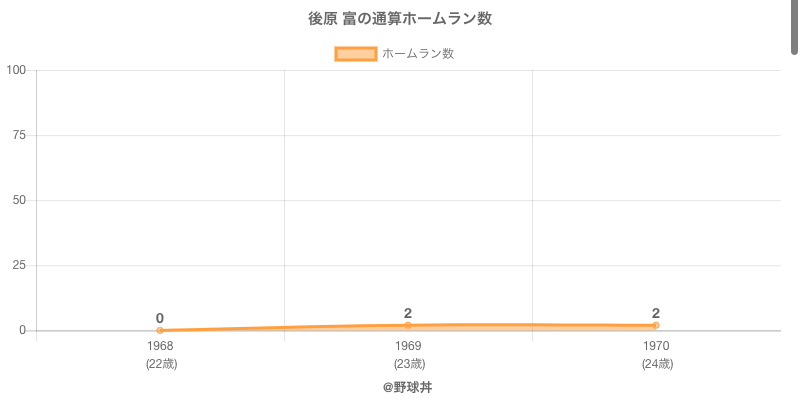
Task: Click the chart title 後原 富の通算ホームラン数
Action: (400, 19)
